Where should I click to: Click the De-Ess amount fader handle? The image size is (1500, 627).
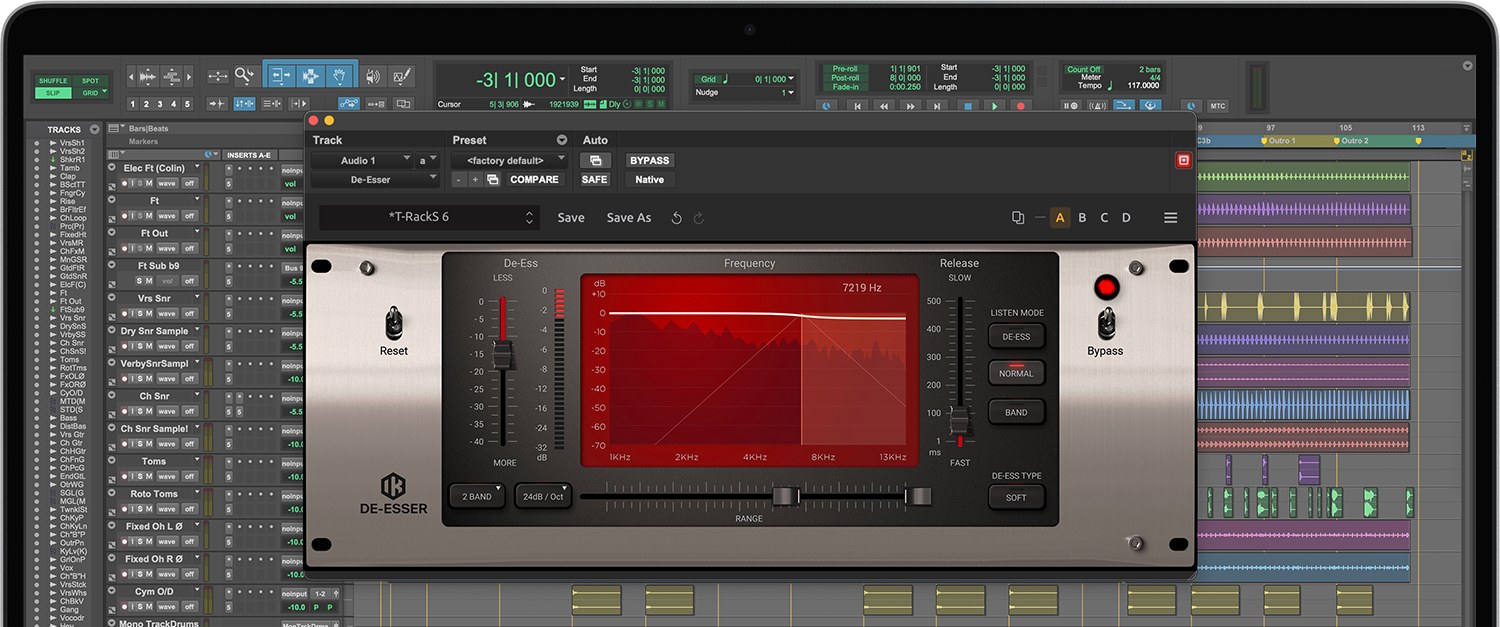point(502,354)
